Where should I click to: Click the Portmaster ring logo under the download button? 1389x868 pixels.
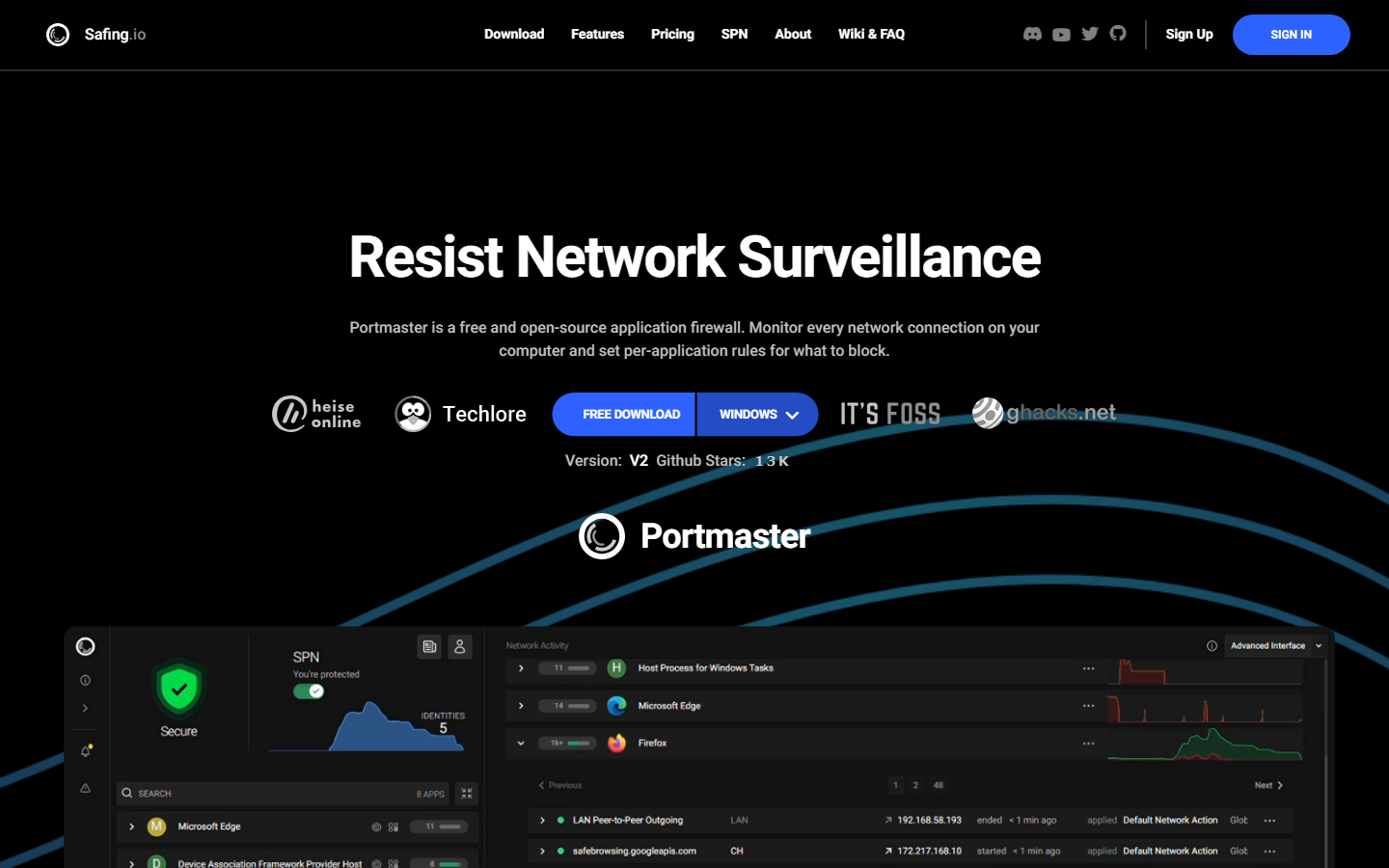[602, 536]
